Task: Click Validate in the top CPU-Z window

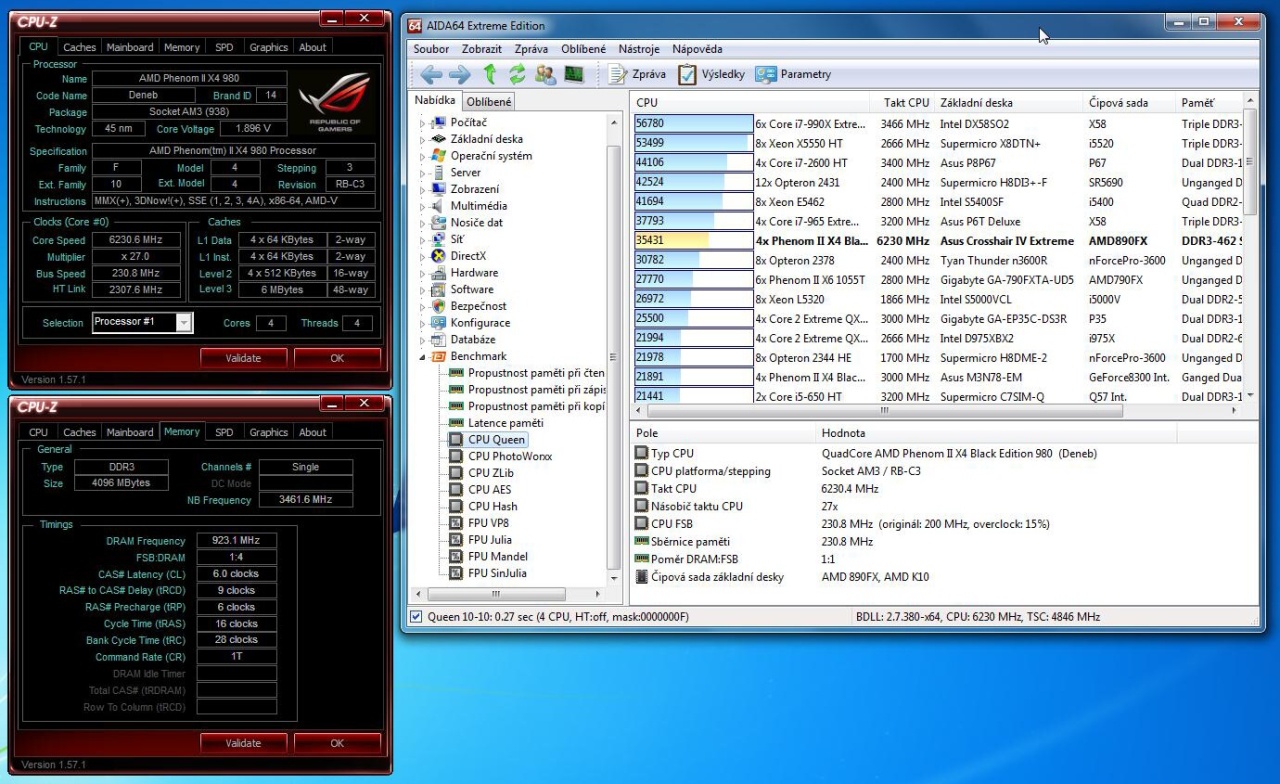Action: [243, 358]
